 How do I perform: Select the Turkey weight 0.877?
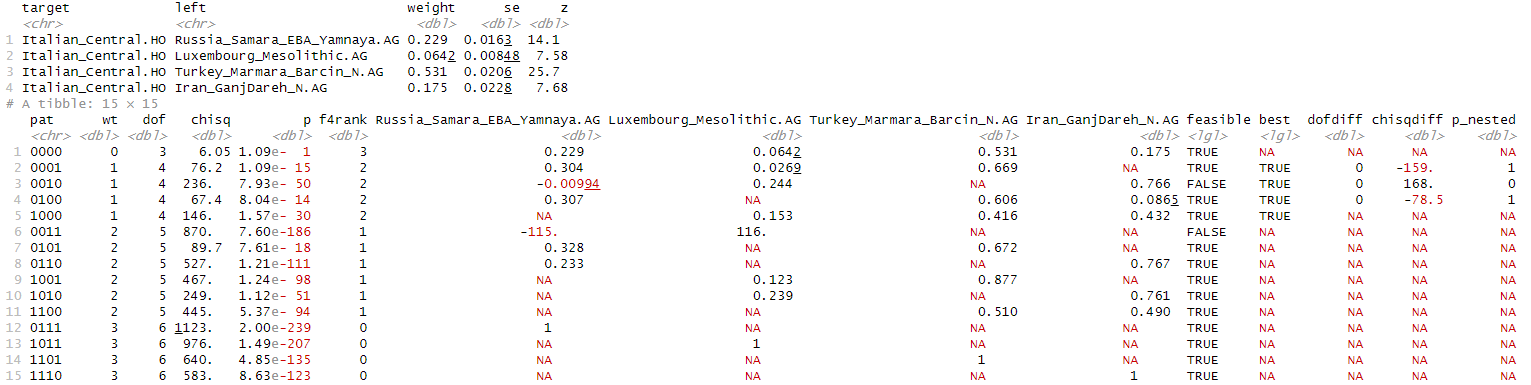pyautogui.click(x=998, y=279)
